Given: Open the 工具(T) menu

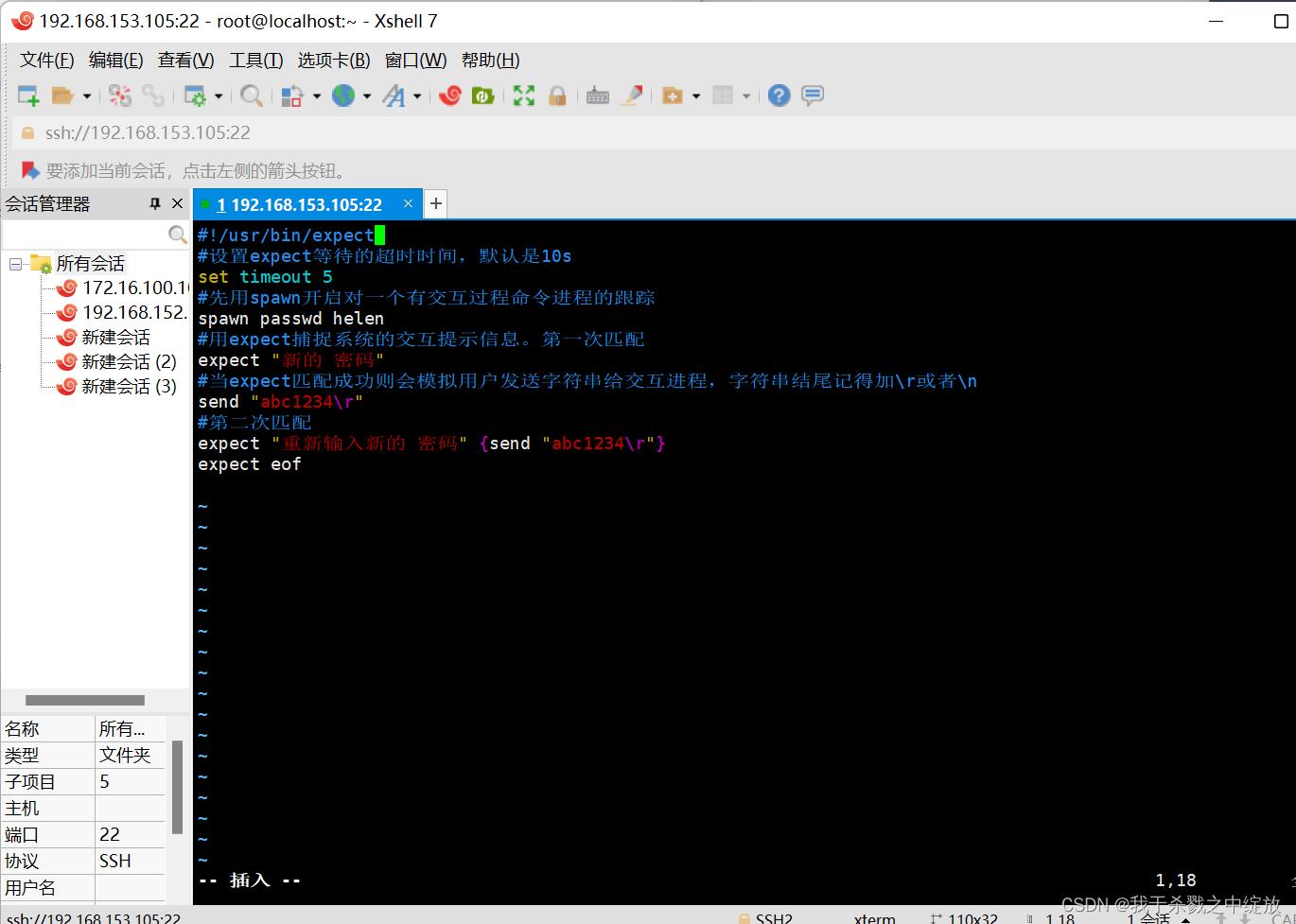Looking at the screenshot, I should (254, 60).
